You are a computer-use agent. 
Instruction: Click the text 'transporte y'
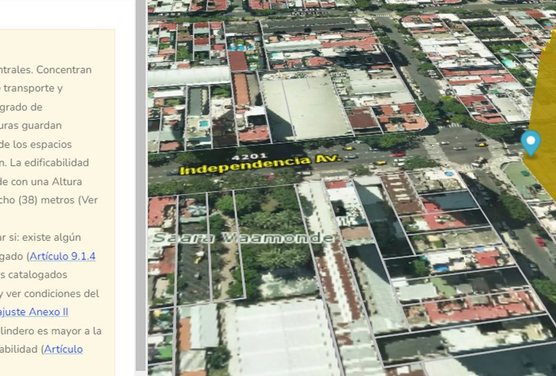(x=33, y=88)
